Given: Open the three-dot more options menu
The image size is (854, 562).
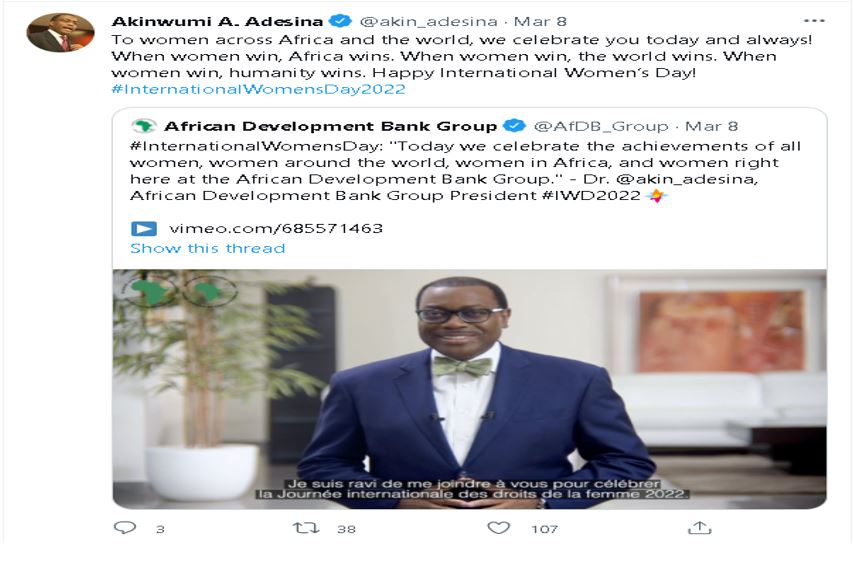Looking at the screenshot, I should (x=814, y=21).
